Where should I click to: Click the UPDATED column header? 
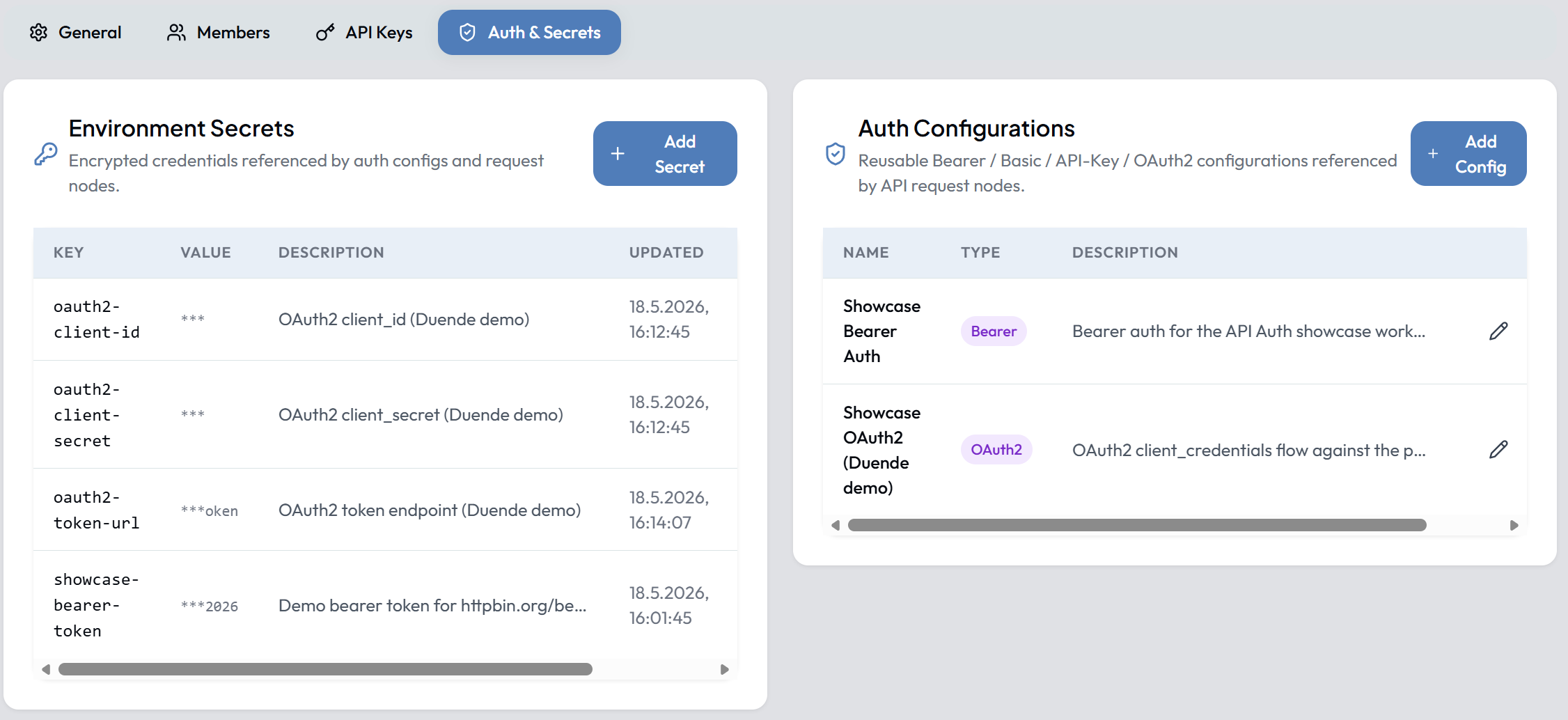(x=666, y=253)
